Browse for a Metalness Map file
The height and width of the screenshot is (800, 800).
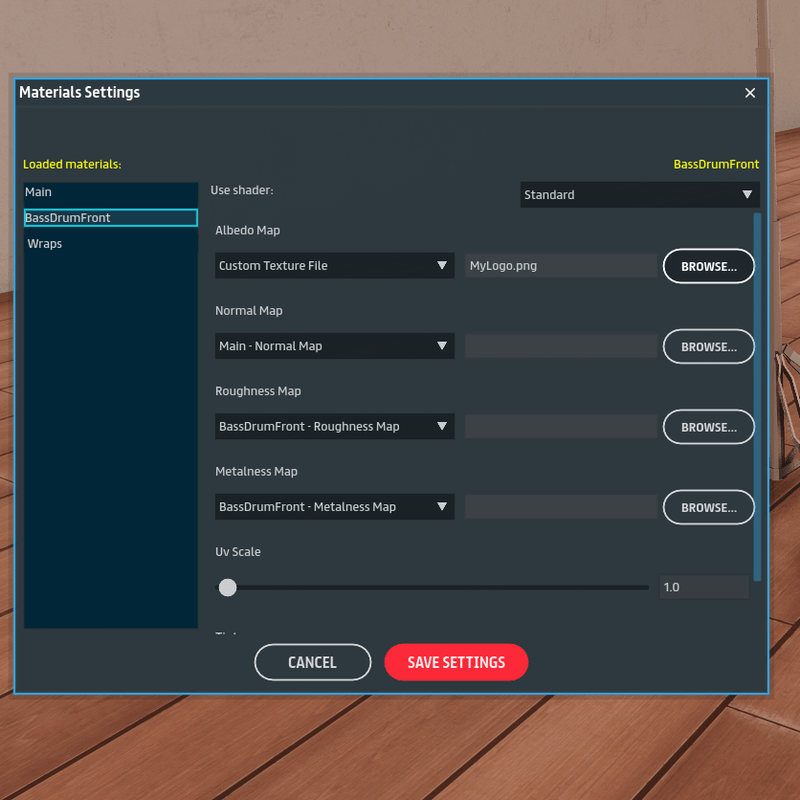(x=708, y=507)
